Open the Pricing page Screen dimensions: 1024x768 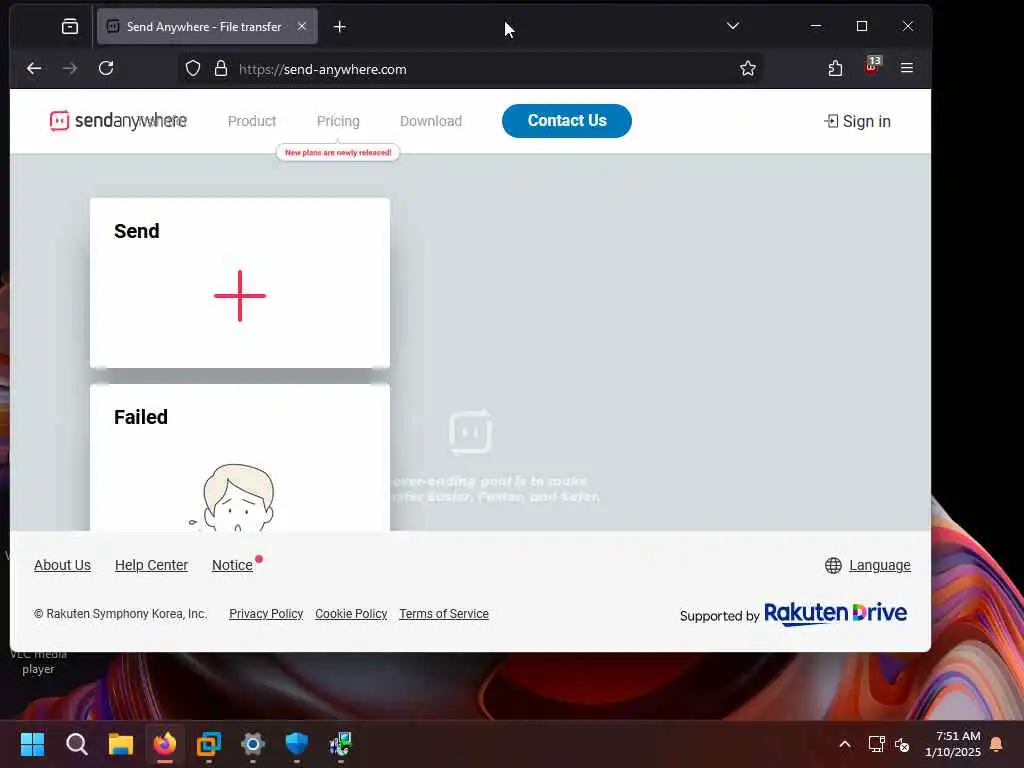click(338, 121)
